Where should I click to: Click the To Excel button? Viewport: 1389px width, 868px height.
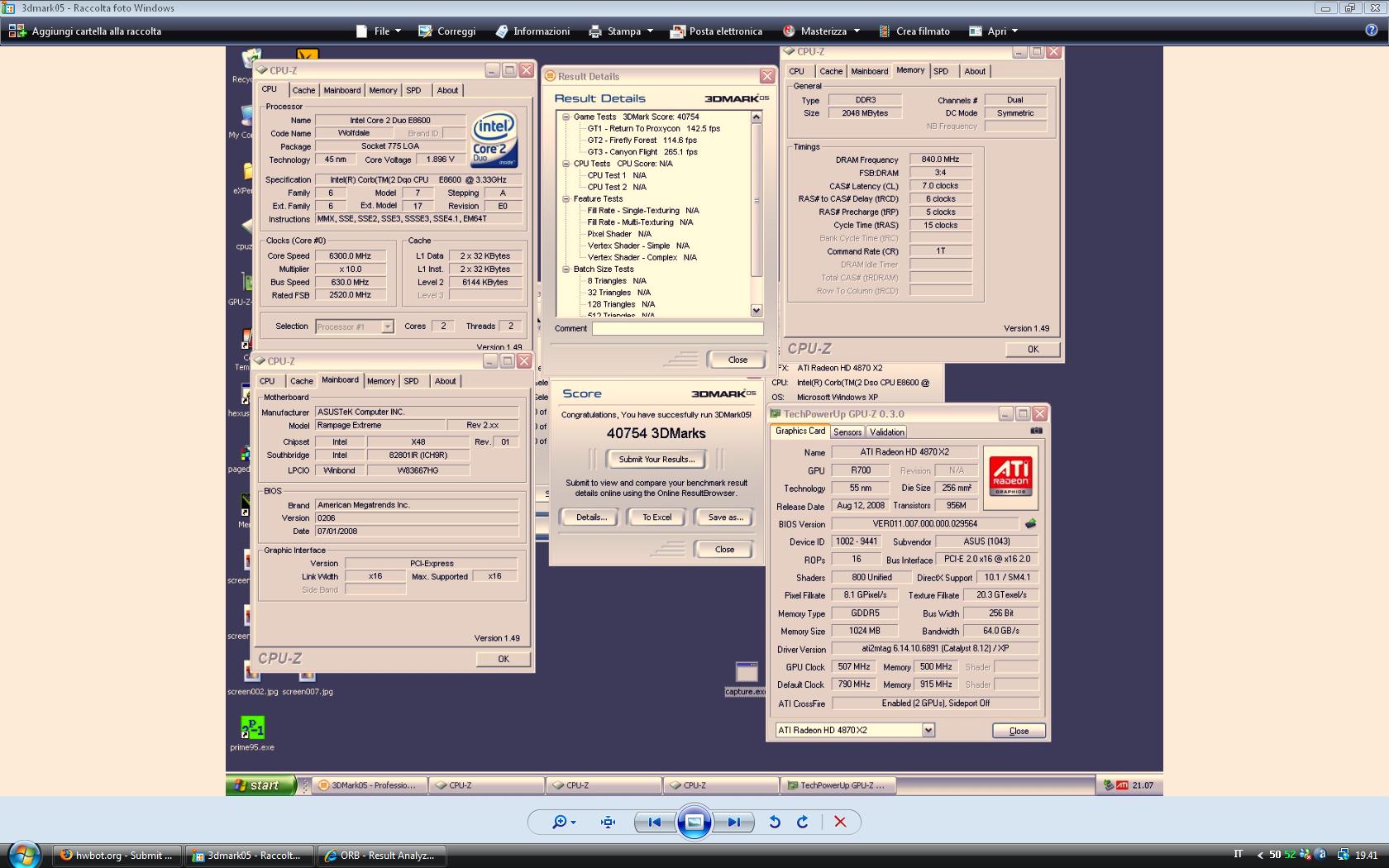point(657,517)
